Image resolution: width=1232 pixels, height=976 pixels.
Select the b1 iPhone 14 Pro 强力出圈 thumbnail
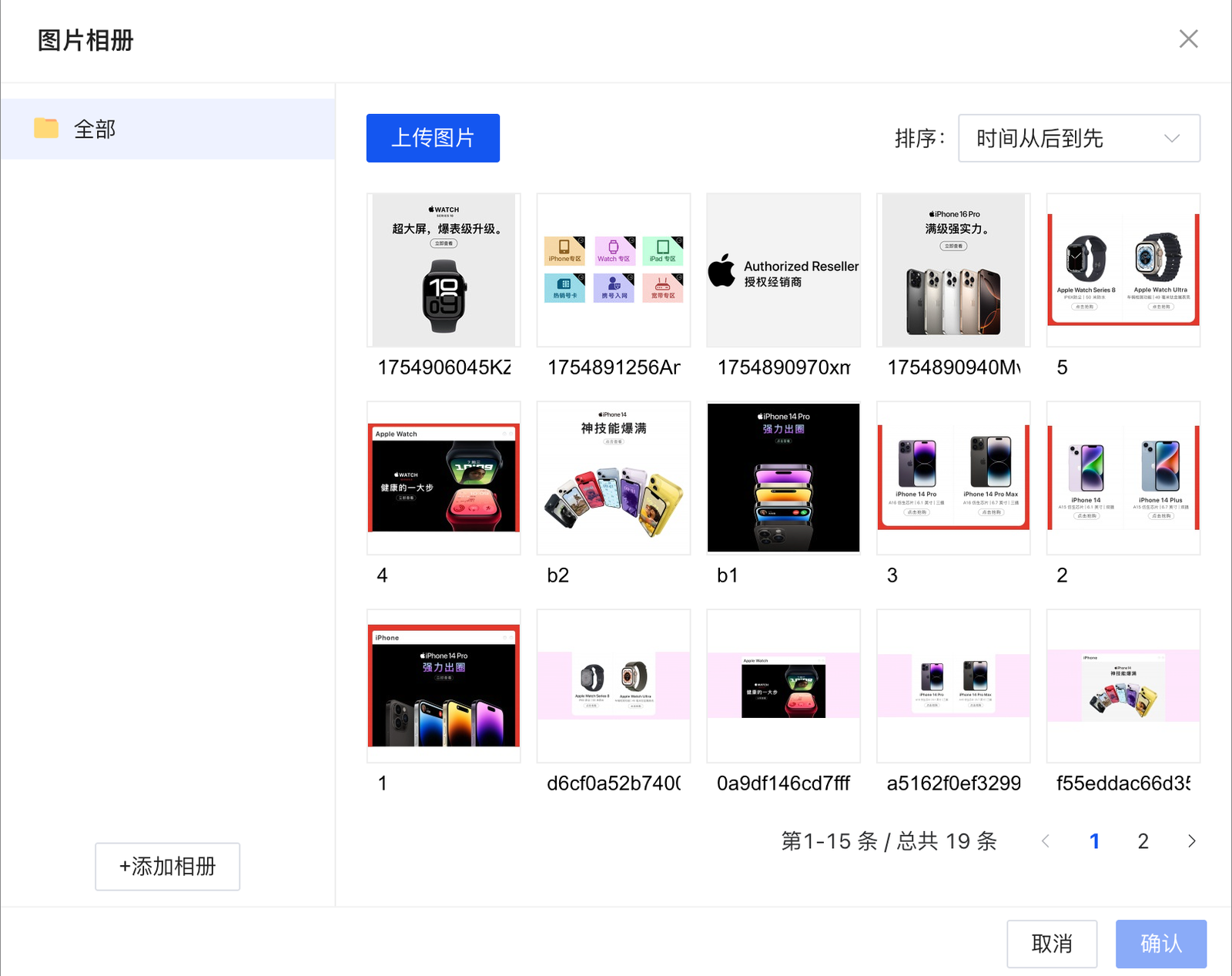783,478
